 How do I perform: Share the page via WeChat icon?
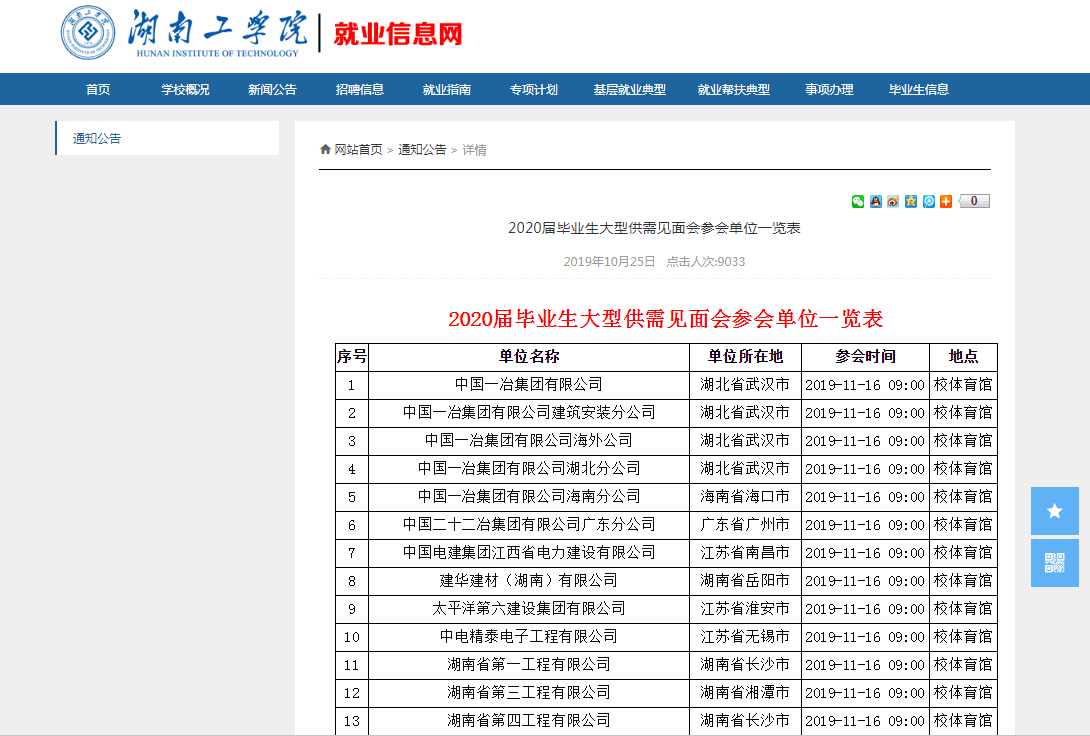point(858,201)
